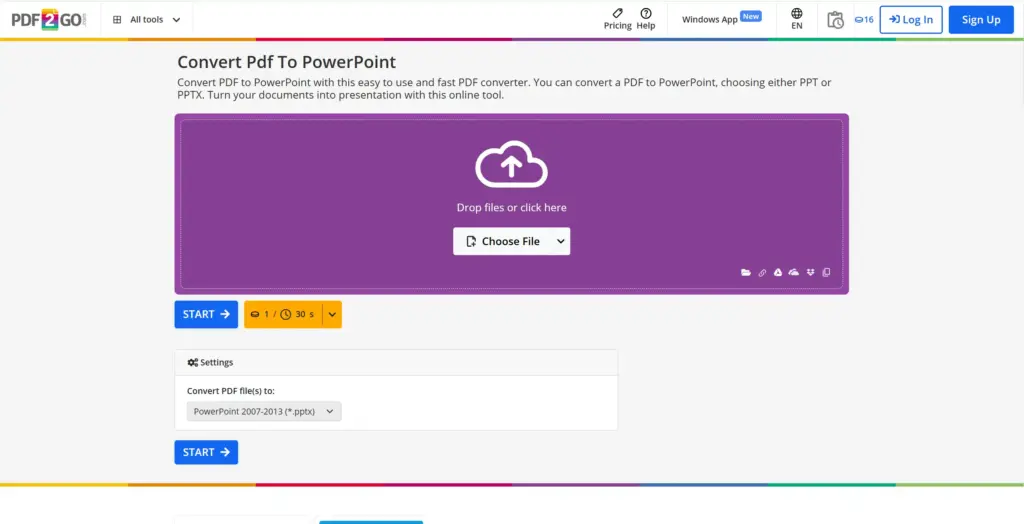Click the lower START button

coord(206,452)
